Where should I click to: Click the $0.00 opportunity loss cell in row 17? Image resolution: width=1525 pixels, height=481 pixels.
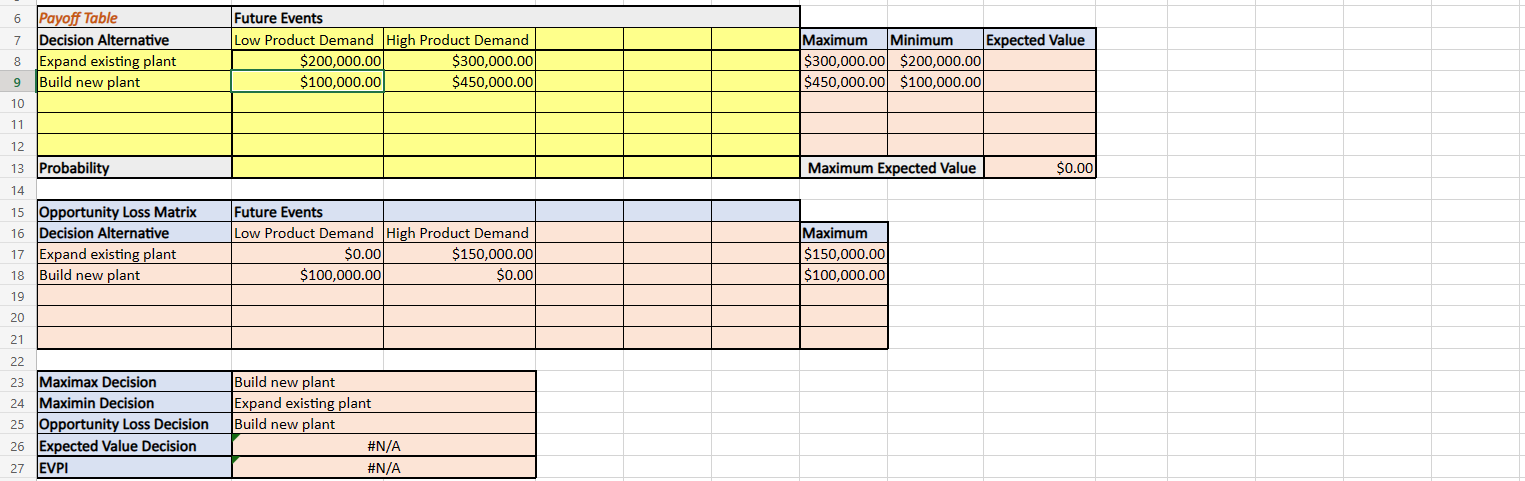coord(307,254)
